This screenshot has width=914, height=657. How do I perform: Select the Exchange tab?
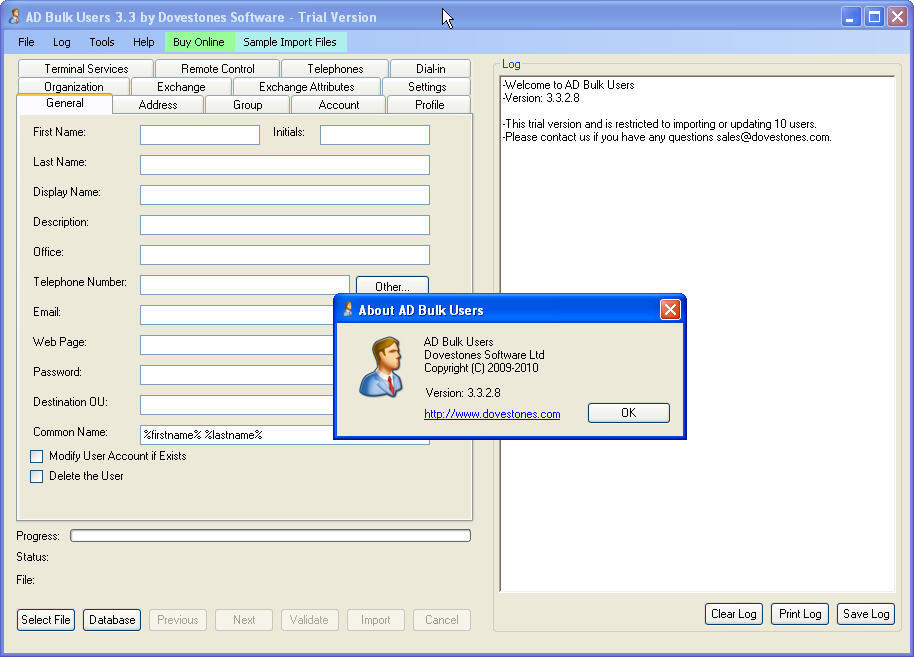pyautogui.click(x=181, y=86)
